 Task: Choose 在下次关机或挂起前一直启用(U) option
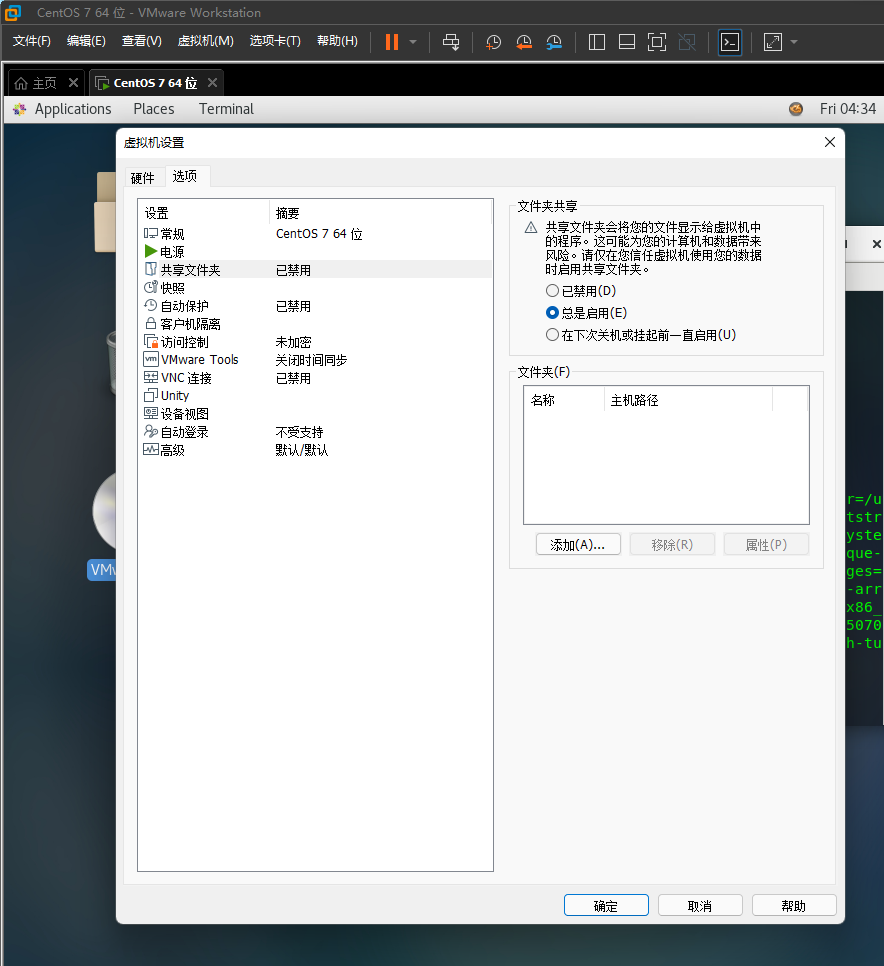tap(641, 335)
